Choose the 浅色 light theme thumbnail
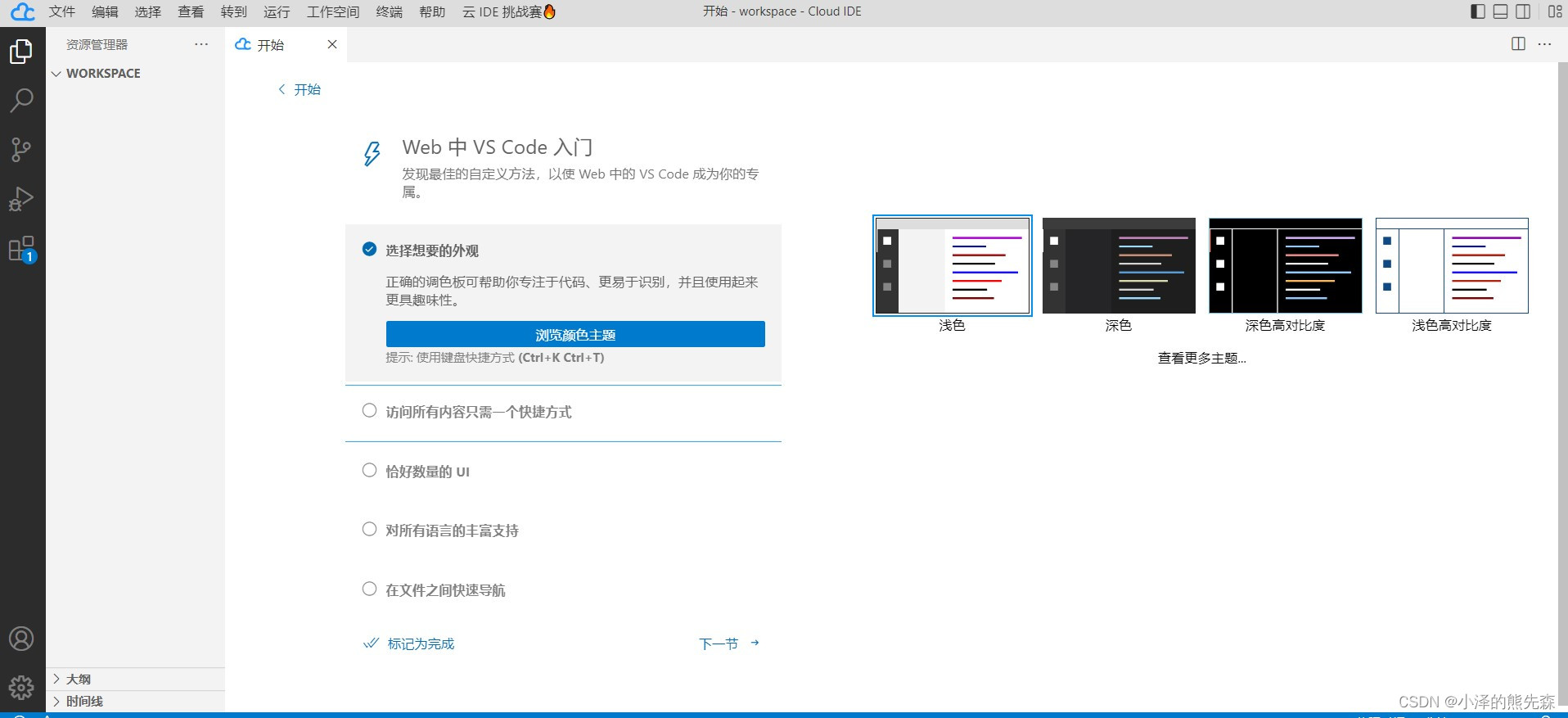The height and width of the screenshot is (718, 1568). 953,265
